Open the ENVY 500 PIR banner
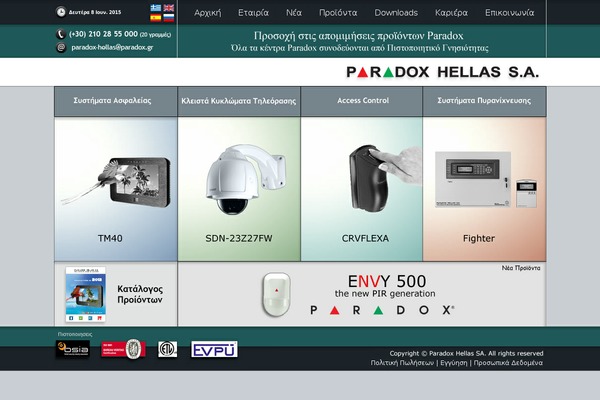Image resolution: width=600 pixels, height=400 pixels. 362,294
